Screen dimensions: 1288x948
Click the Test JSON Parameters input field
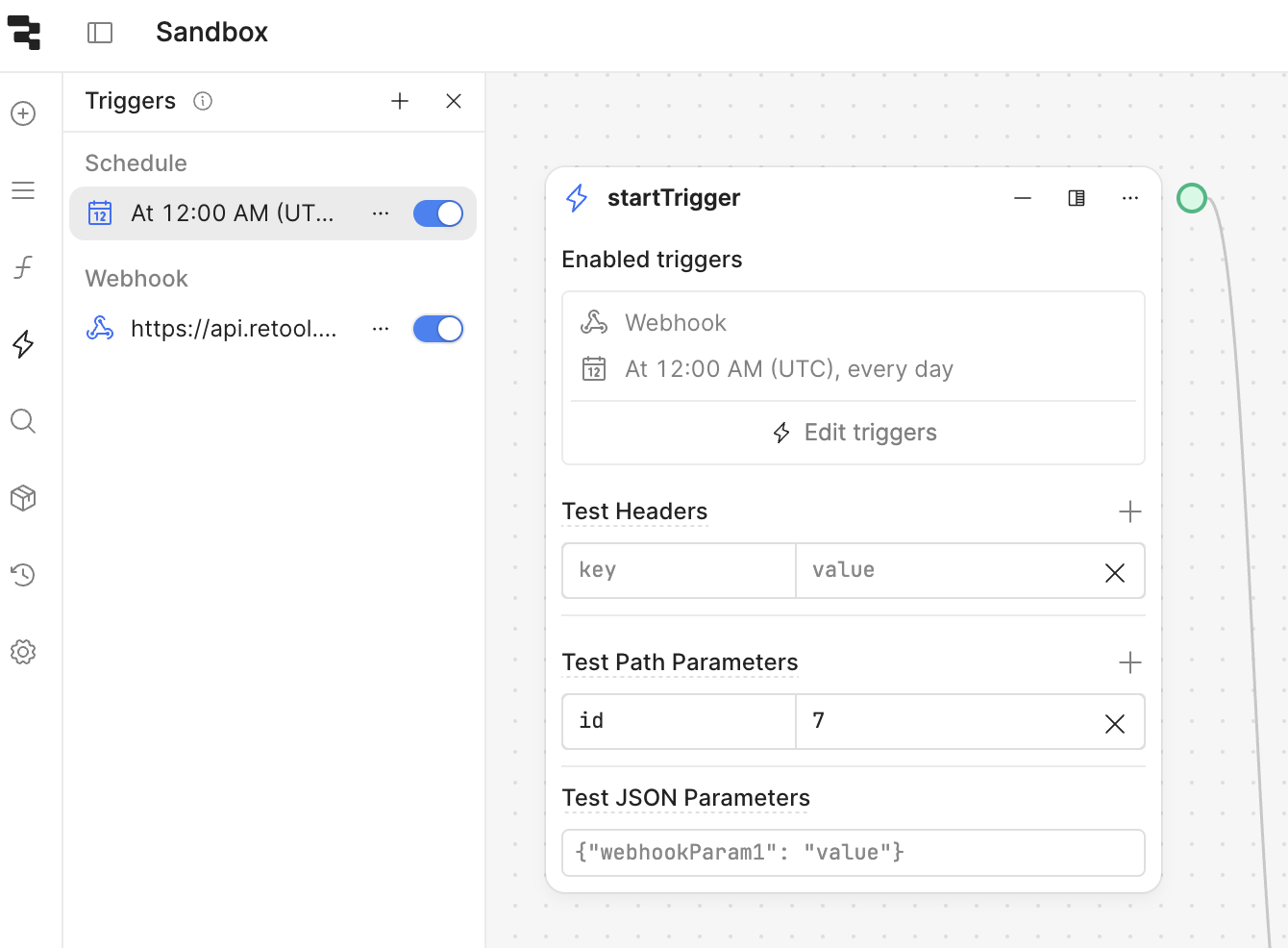(854, 853)
